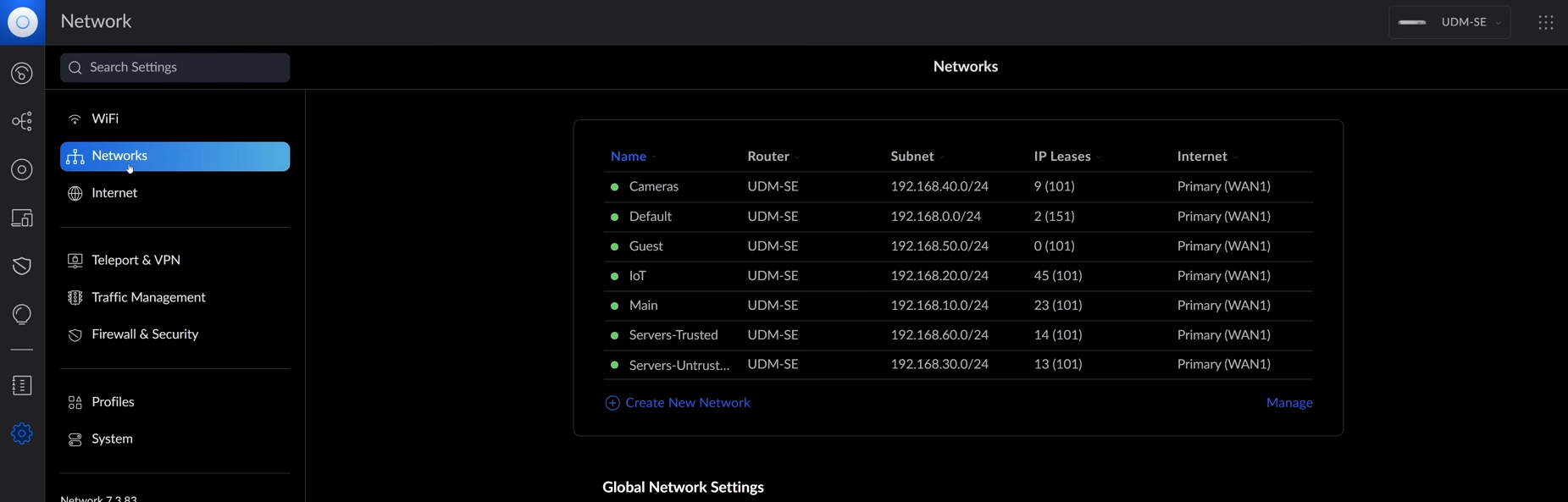Open the UDM-SE console selector dropdown
The height and width of the screenshot is (502, 1568).
[x=1450, y=22]
